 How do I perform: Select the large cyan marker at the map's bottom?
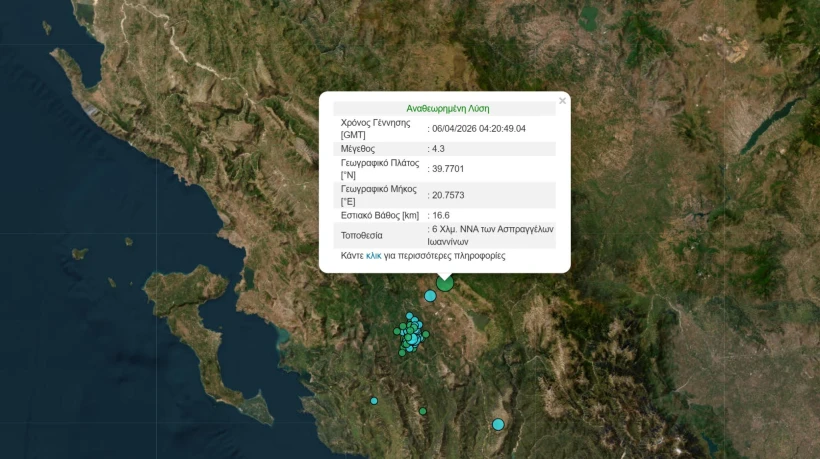(498, 424)
